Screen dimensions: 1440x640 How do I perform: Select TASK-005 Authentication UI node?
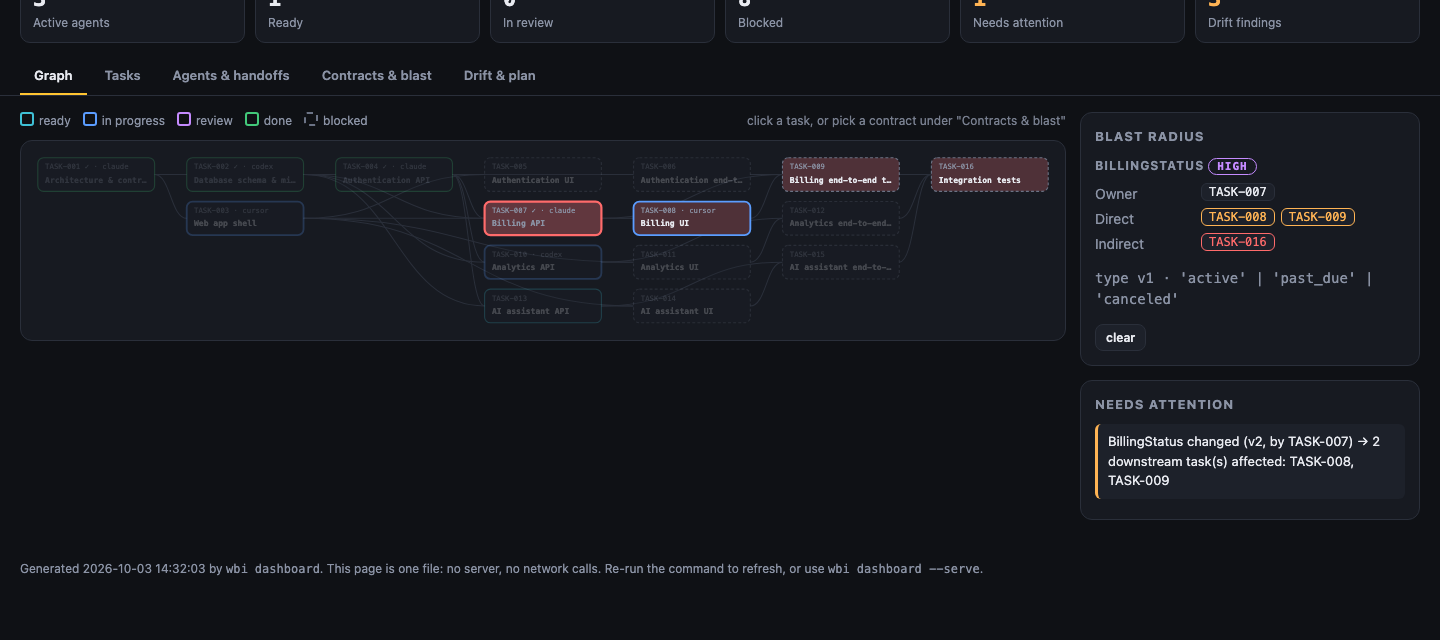[x=543, y=174]
